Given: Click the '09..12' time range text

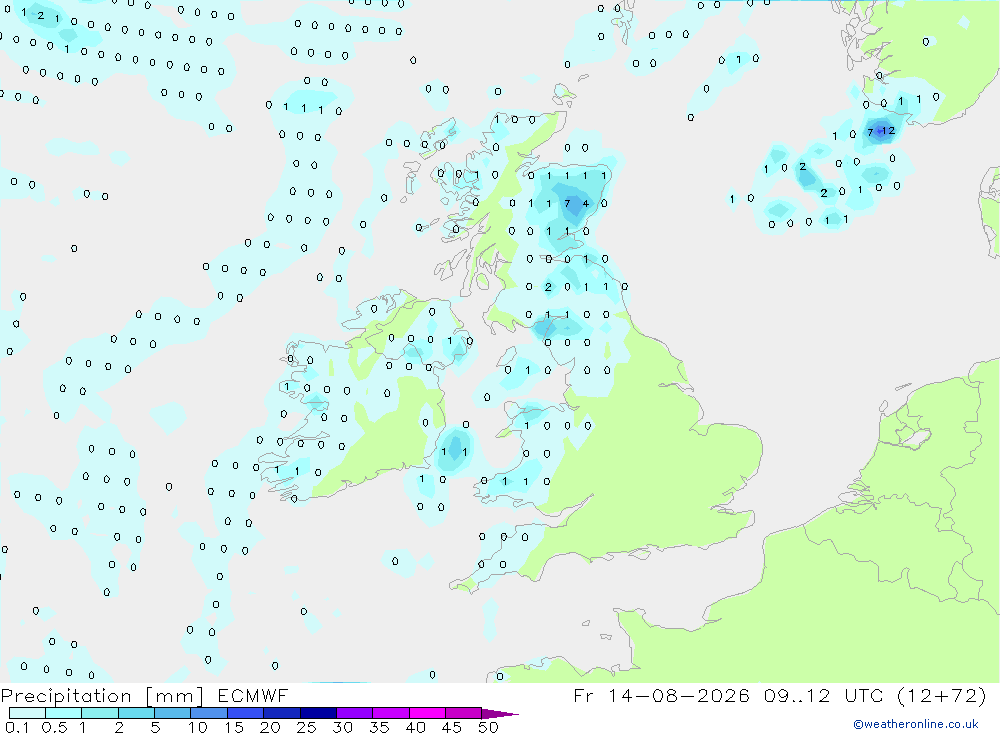Looking at the screenshot, I should point(797,695).
